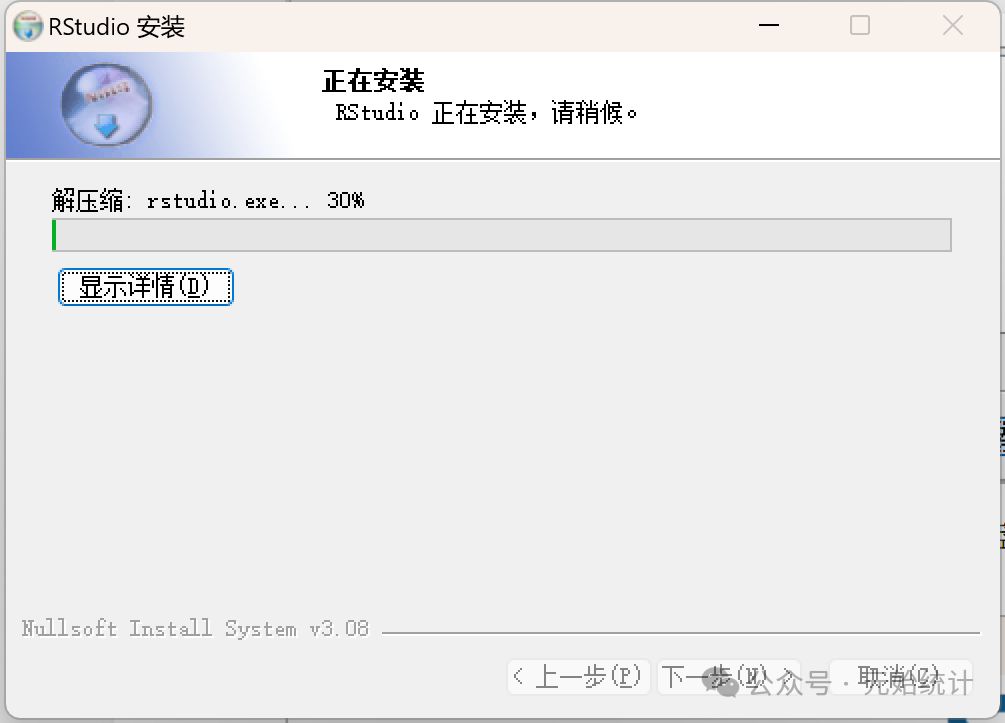Click the 'RStudio 安装' window title text
Image resolution: width=1005 pixels, height=723 pixels.
tap(117, 27)
